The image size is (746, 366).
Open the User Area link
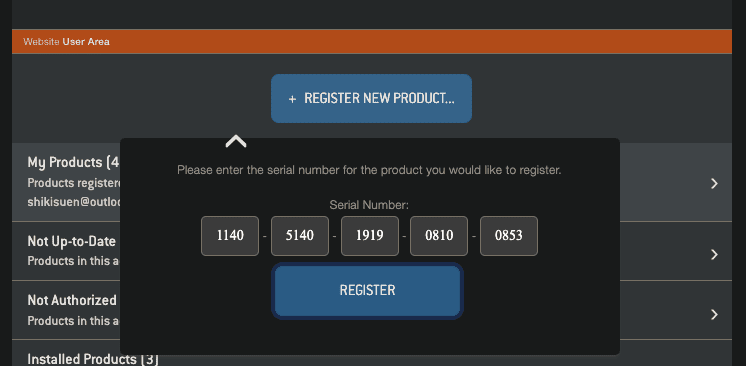coord(86,42)
